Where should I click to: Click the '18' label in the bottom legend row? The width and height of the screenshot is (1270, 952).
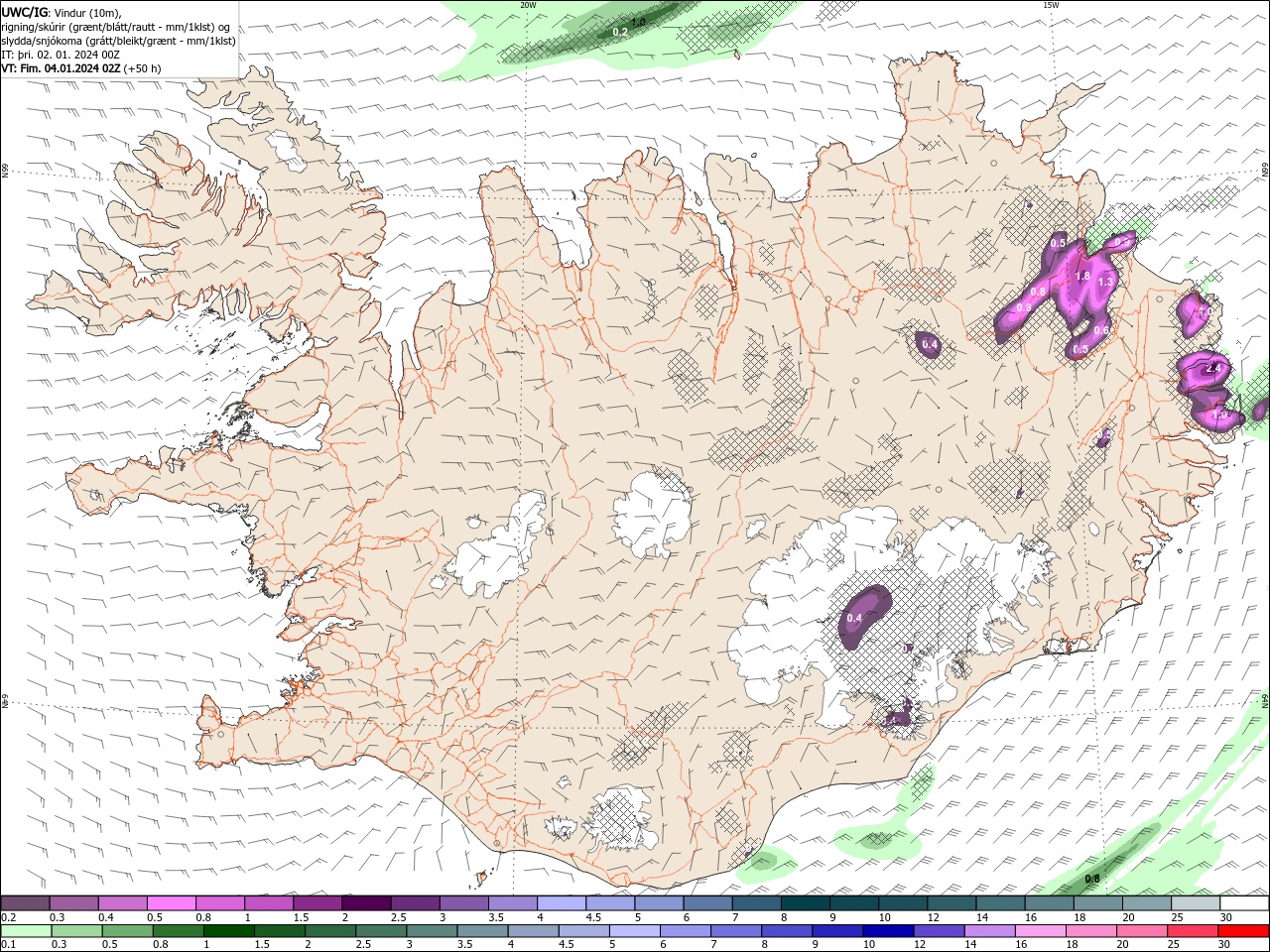(x=1073, y=945)
